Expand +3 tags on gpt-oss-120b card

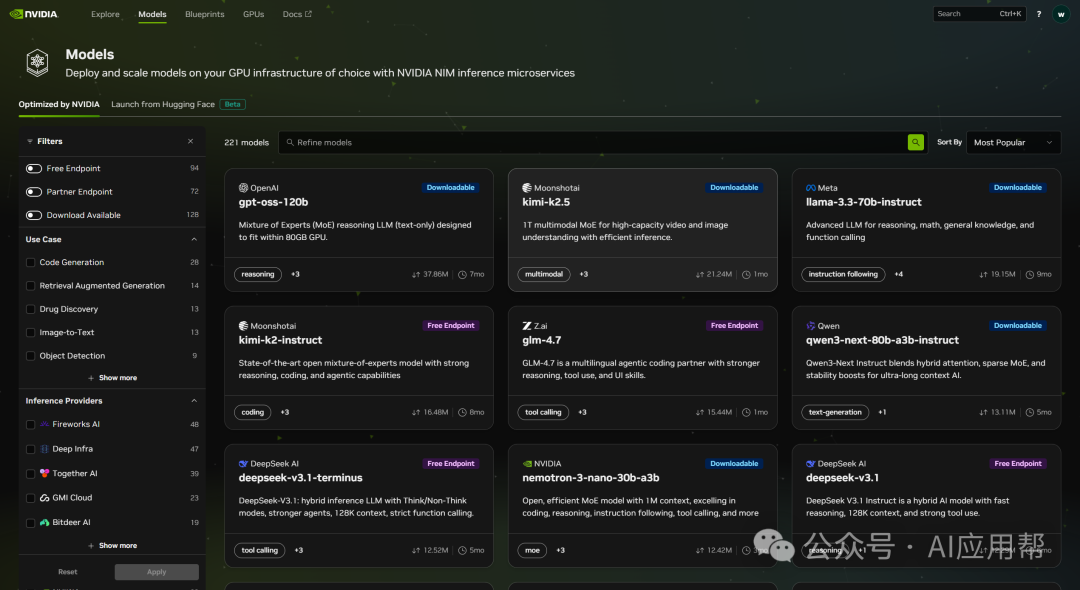[295, 275]
